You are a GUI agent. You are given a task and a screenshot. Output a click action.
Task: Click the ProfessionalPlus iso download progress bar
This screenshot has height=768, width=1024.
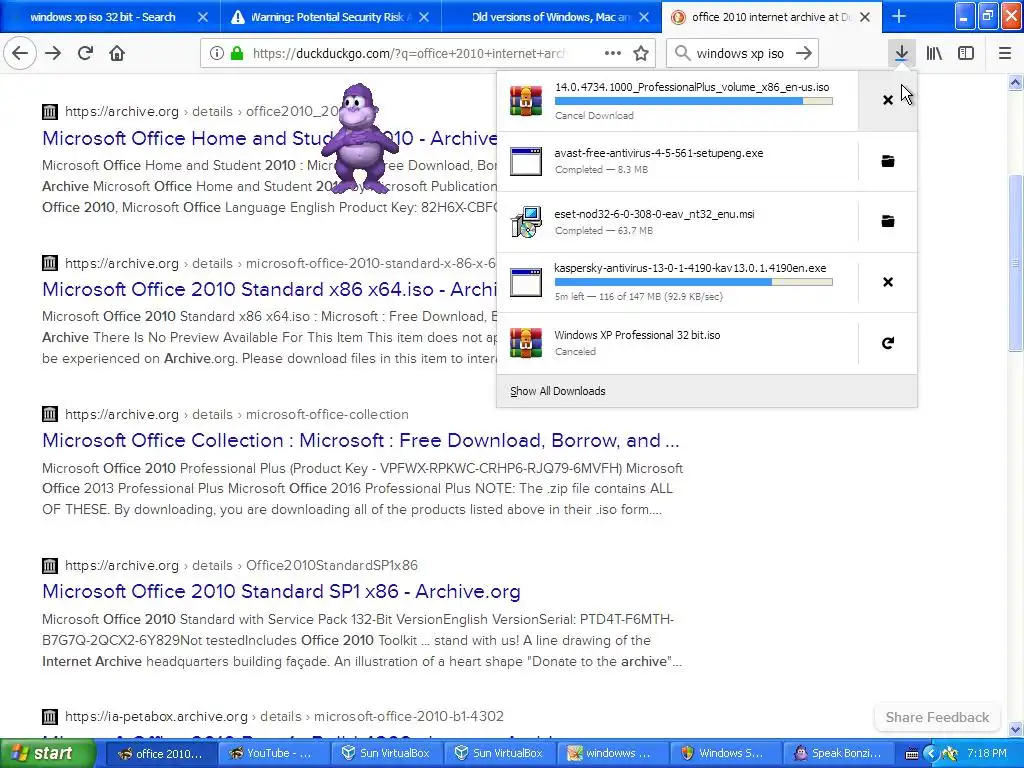694,101
